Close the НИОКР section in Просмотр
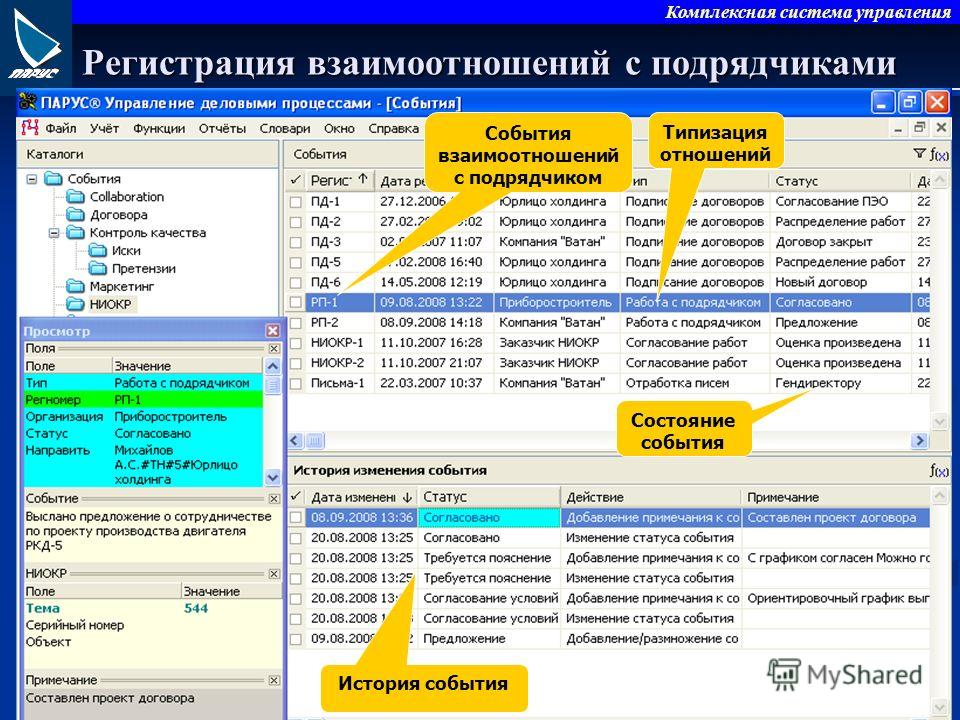Screen dimensions: 960x720 pyautogui.click(x=274, y=574)
